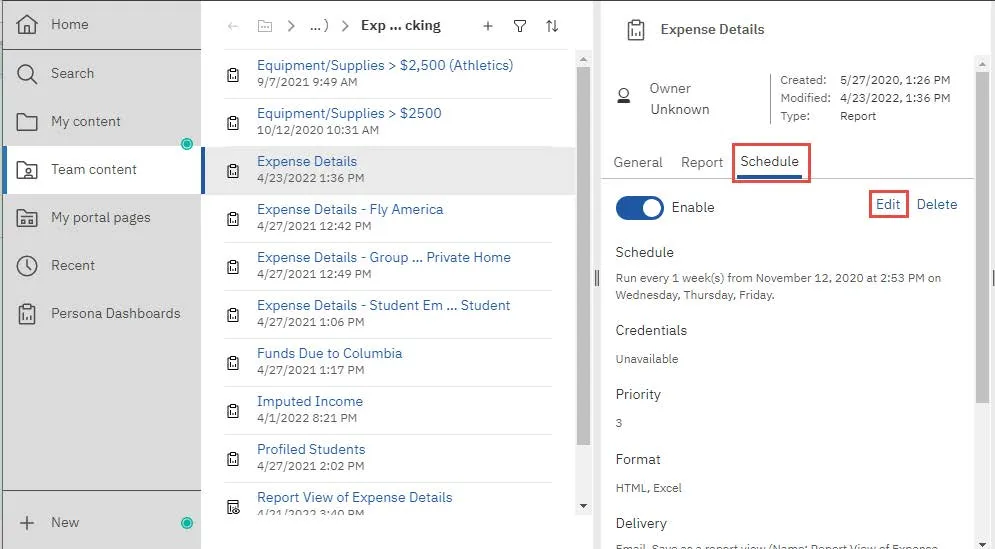Open My portal pages icon

[27, 218]
